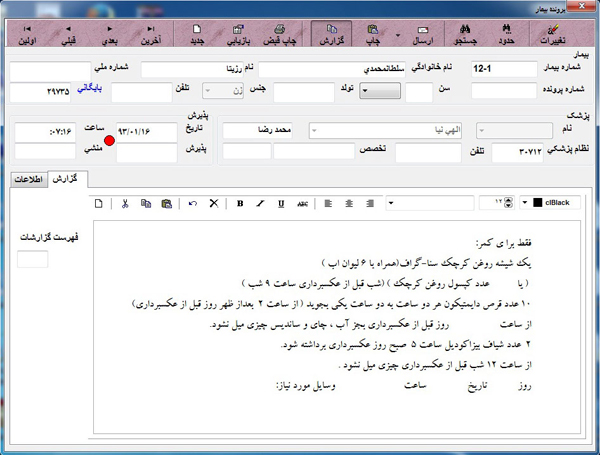Click the secretary (منشي) field
600x455 pixels.
click(x=45, y=151)
